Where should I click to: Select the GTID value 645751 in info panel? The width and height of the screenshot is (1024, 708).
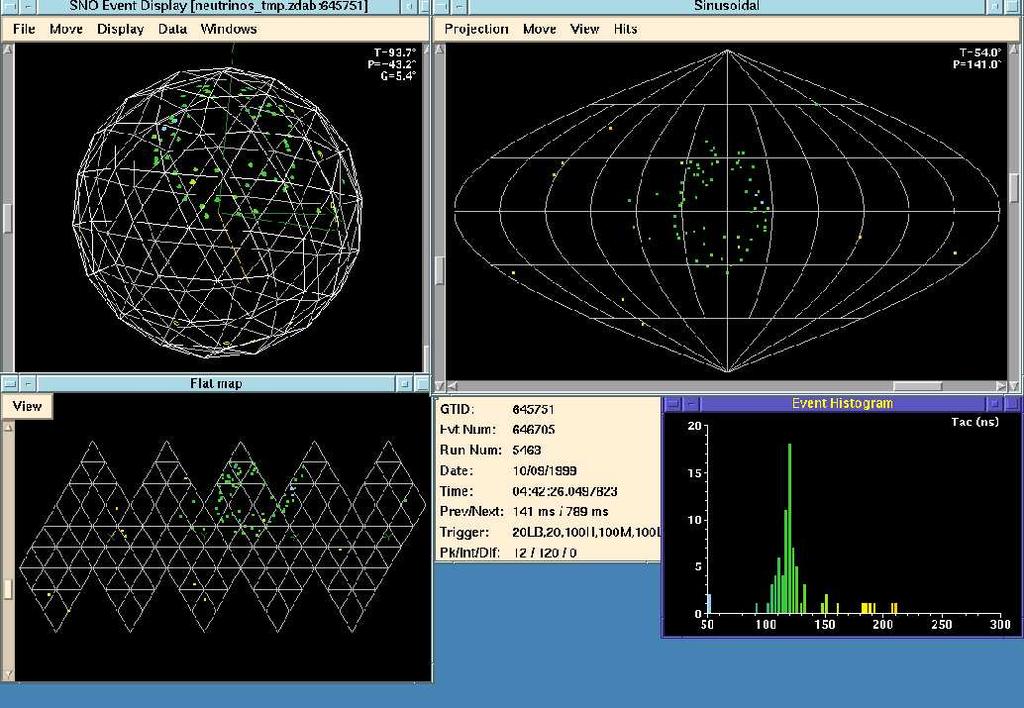click(x=533, y=410)
